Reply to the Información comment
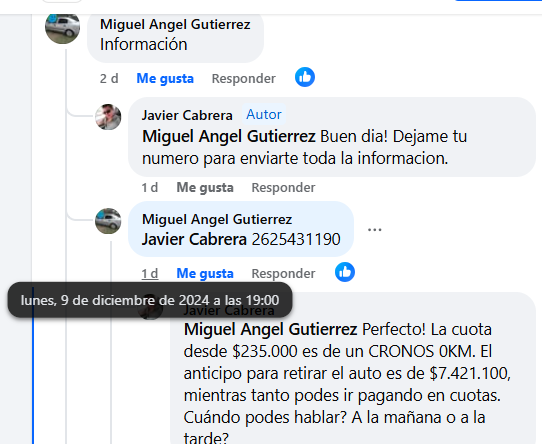542x444 pixels. [244, 78]
